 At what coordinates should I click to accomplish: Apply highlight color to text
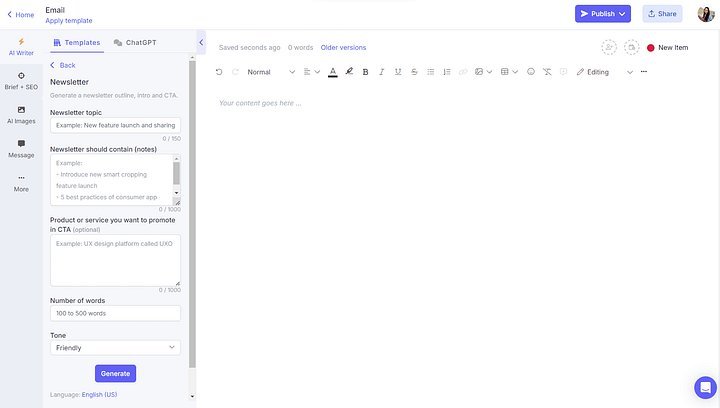tap(349, 72)
